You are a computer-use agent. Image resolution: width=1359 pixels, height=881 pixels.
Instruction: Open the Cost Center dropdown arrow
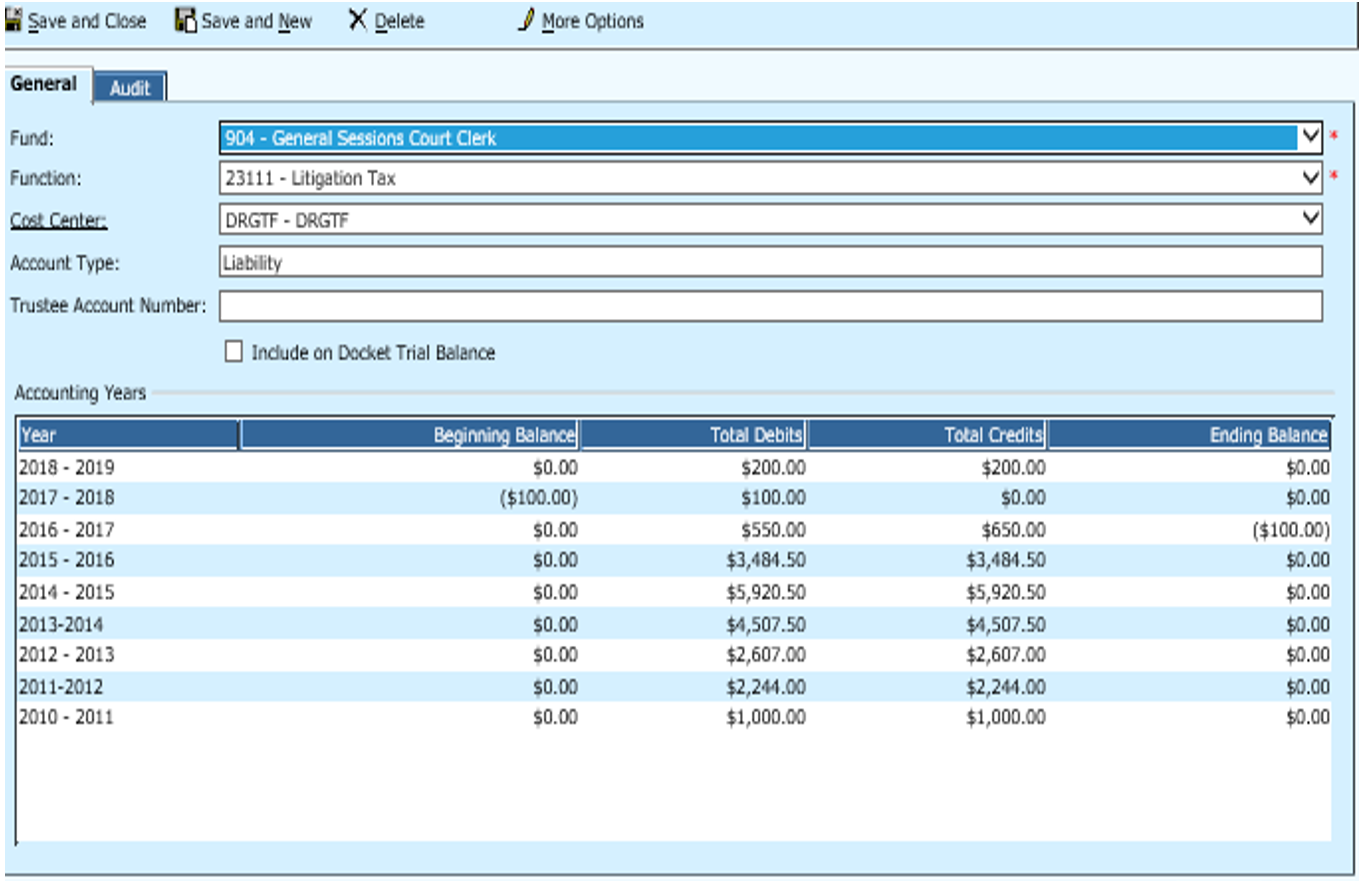click(x=1310, y=219)
